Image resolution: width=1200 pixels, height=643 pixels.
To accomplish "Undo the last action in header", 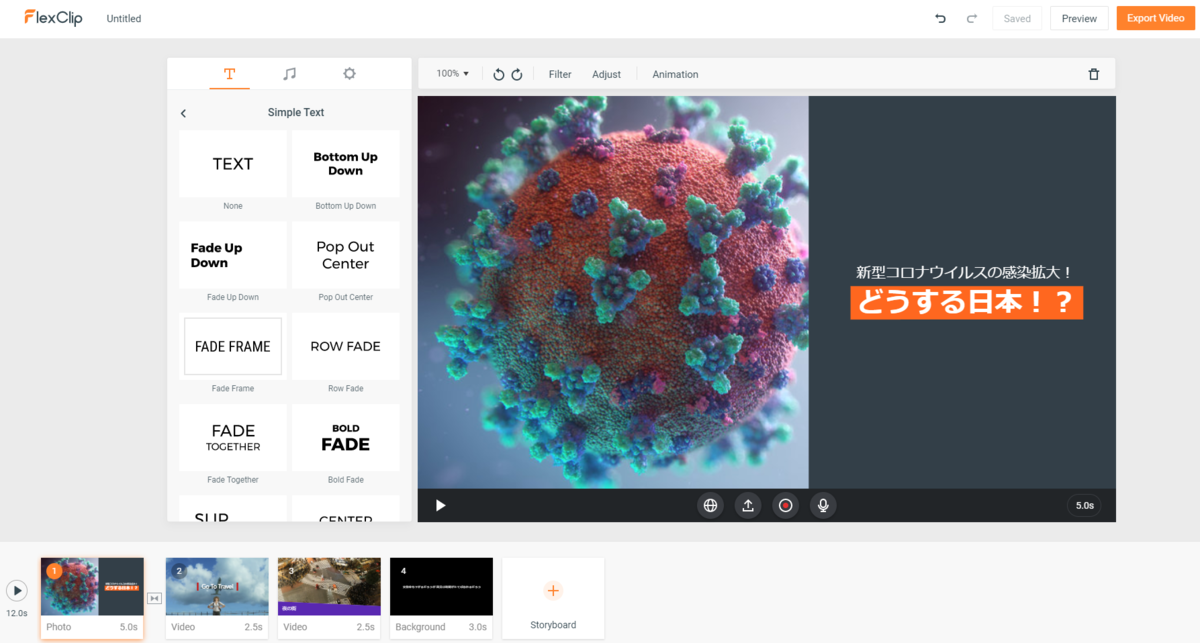I will (940, 18).
